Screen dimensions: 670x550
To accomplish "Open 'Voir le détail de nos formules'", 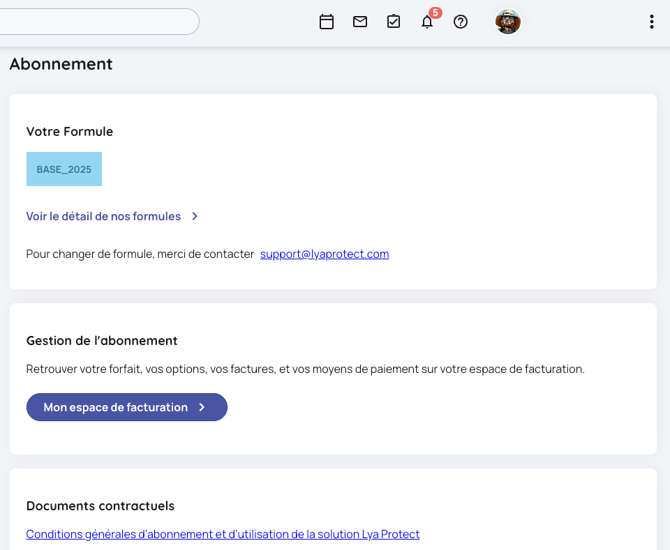I will pos(104,216).
